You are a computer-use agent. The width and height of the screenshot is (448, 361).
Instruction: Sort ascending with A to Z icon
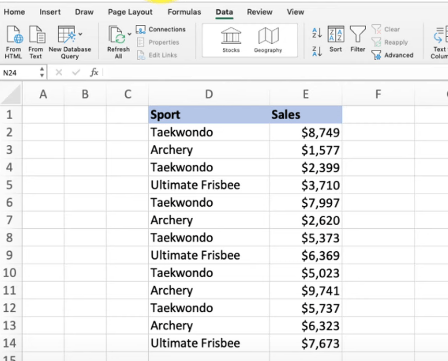coord(317,33)
